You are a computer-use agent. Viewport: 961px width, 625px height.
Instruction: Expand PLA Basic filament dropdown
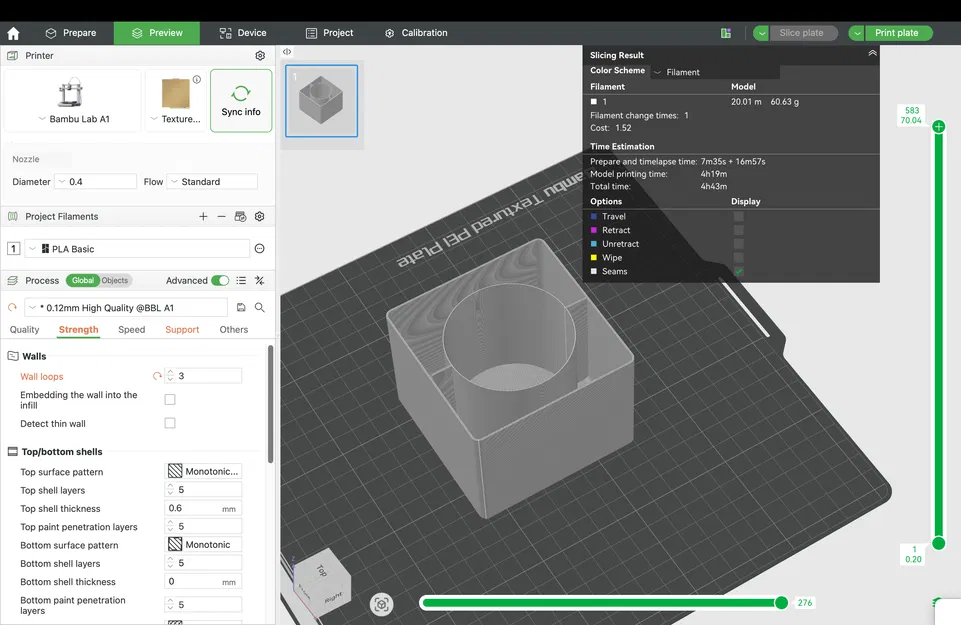point(136,249)
